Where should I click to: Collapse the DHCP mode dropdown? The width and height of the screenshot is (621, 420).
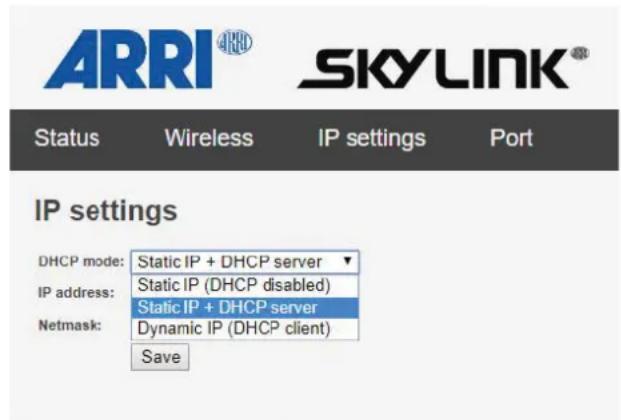pos(245,262)
